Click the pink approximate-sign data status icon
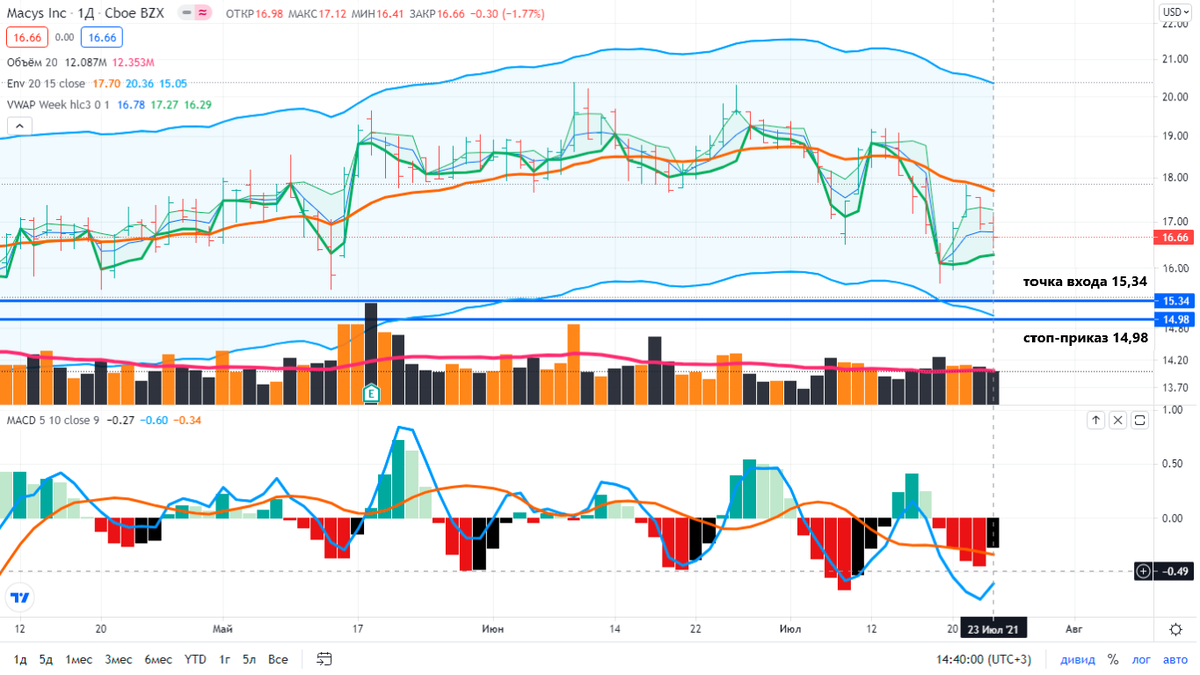 click(204, 13)
